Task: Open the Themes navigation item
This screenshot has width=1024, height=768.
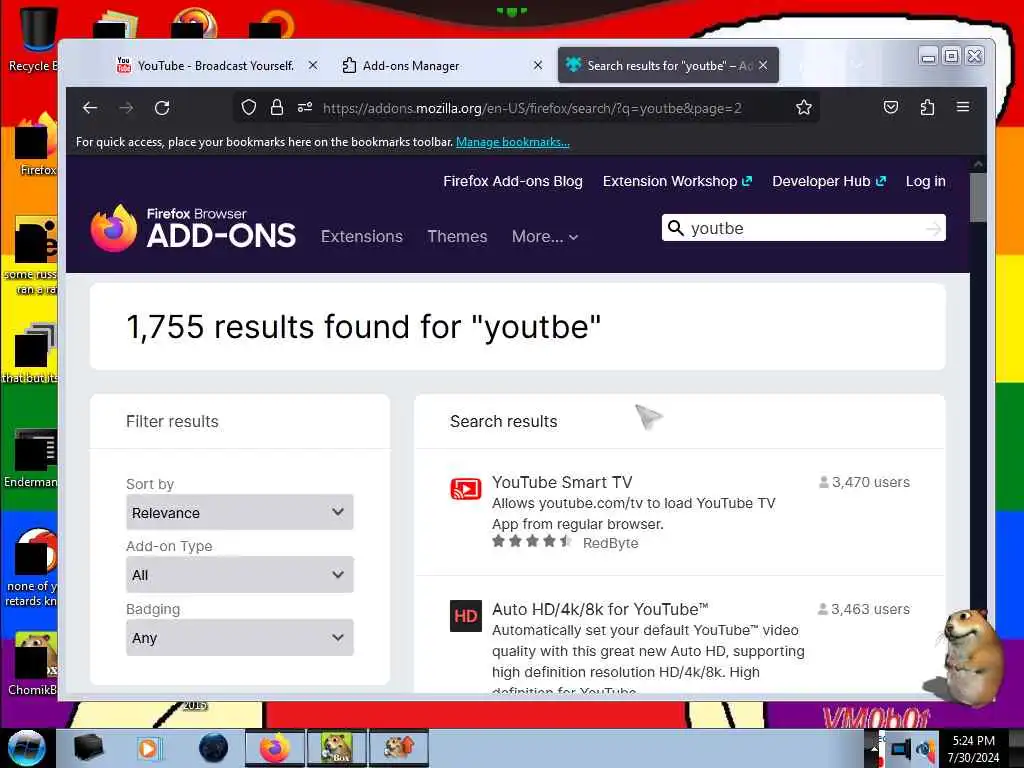Action: [457, 236]
